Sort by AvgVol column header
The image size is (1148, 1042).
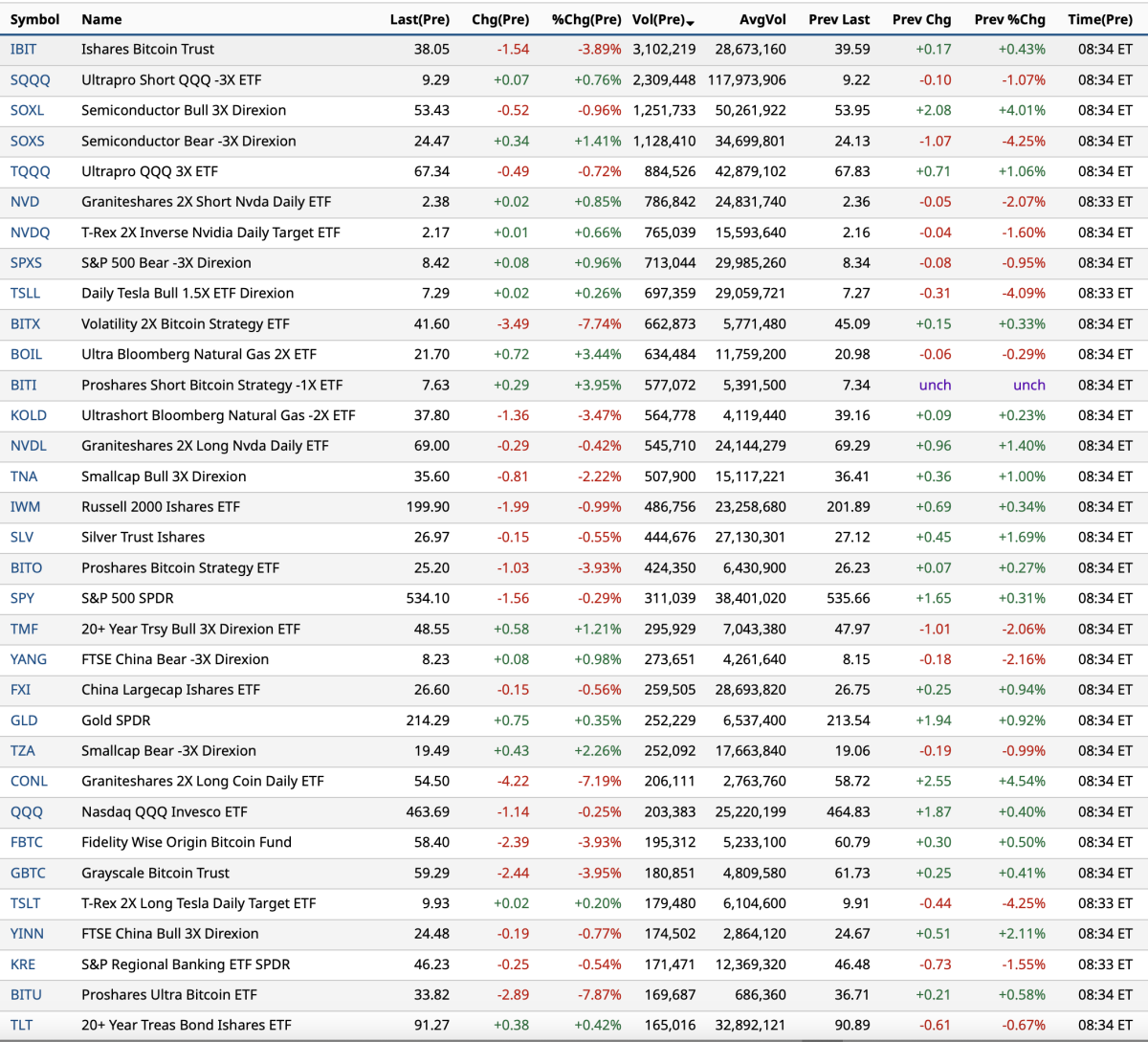[x=762, y=19]
